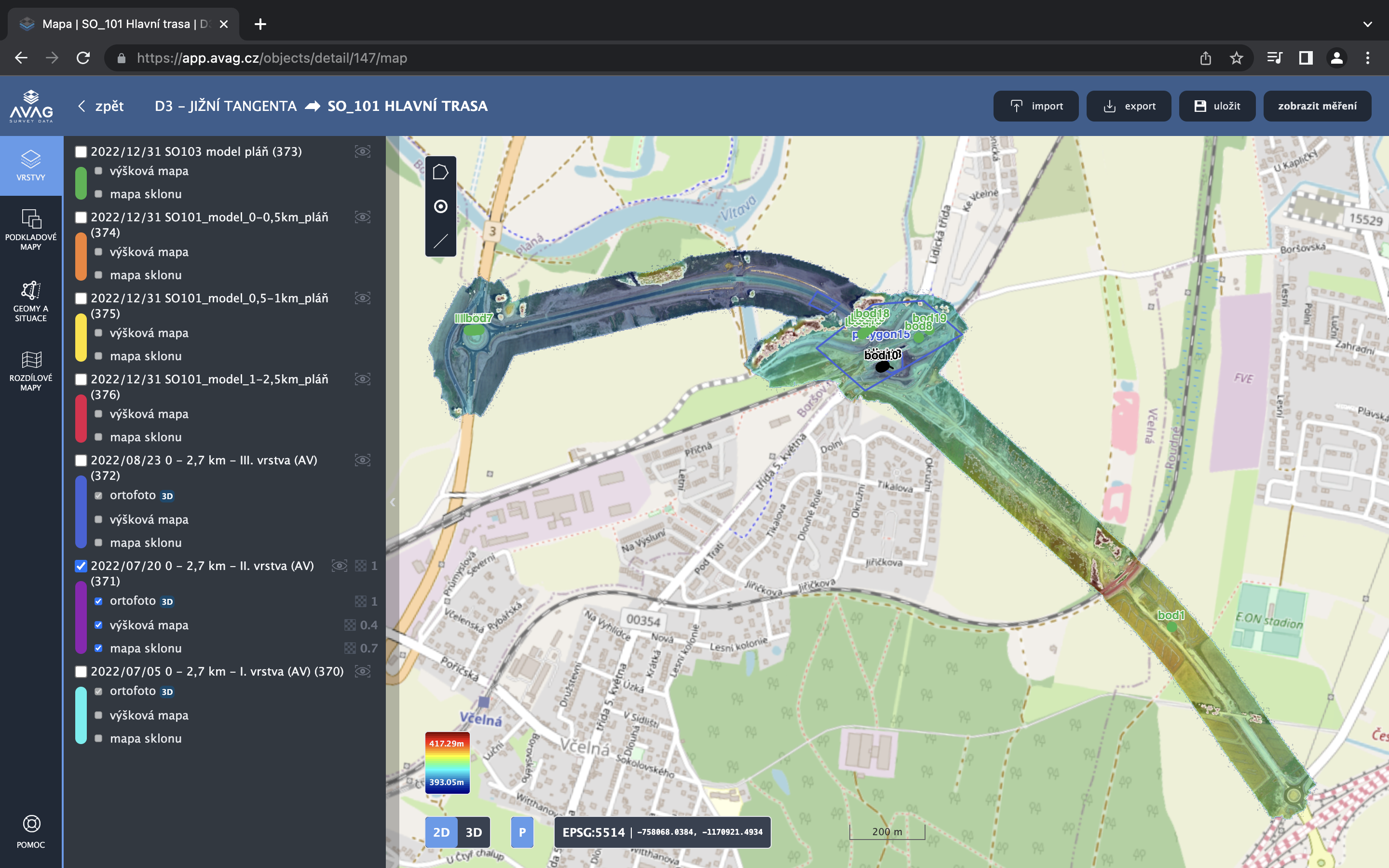The height and width of the screenshot is (868, 1389).
Task: Switch to 3D view mode
Action: tap(474, 832)
